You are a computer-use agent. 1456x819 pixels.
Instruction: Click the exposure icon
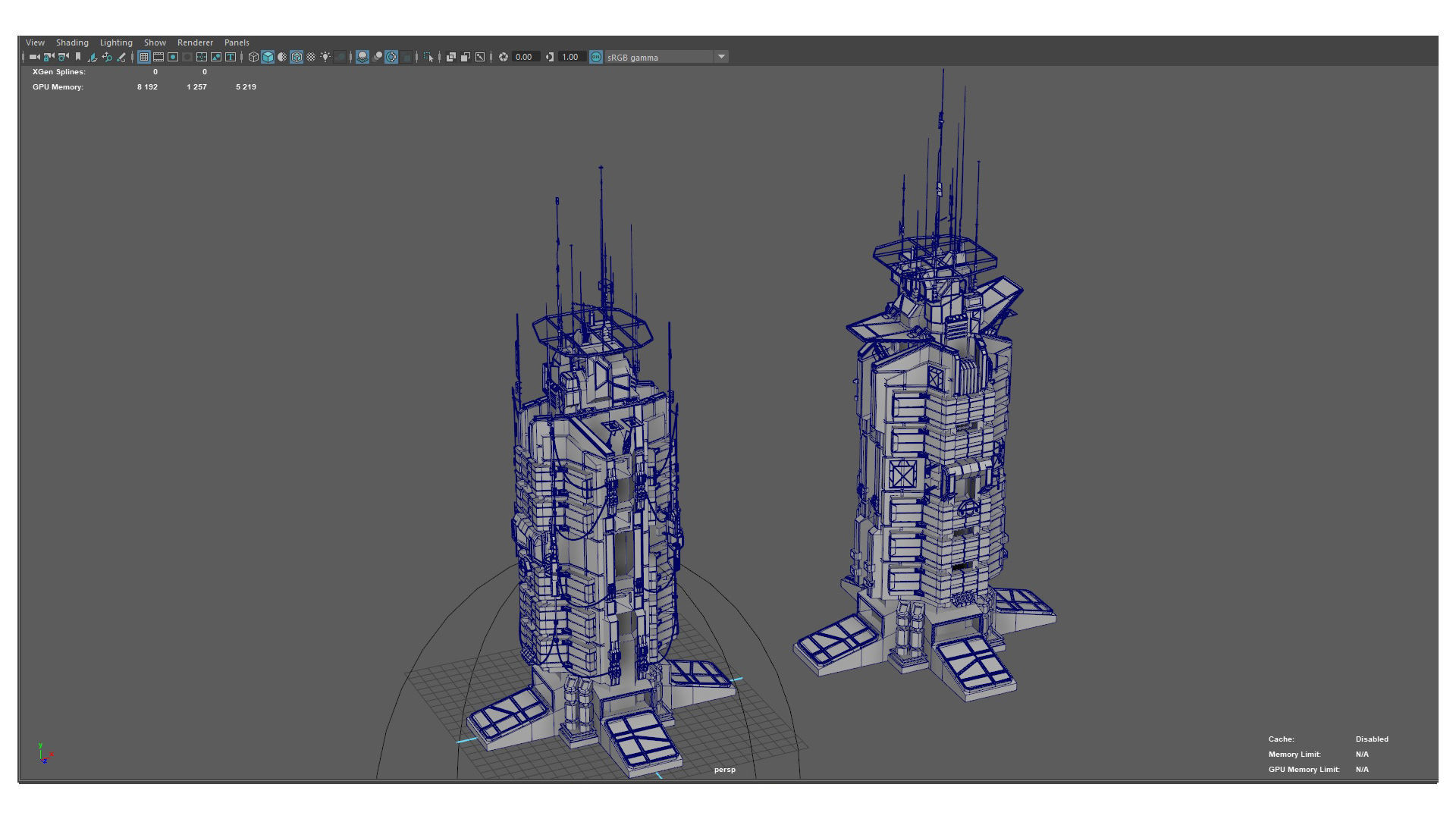tap(503, 57)
